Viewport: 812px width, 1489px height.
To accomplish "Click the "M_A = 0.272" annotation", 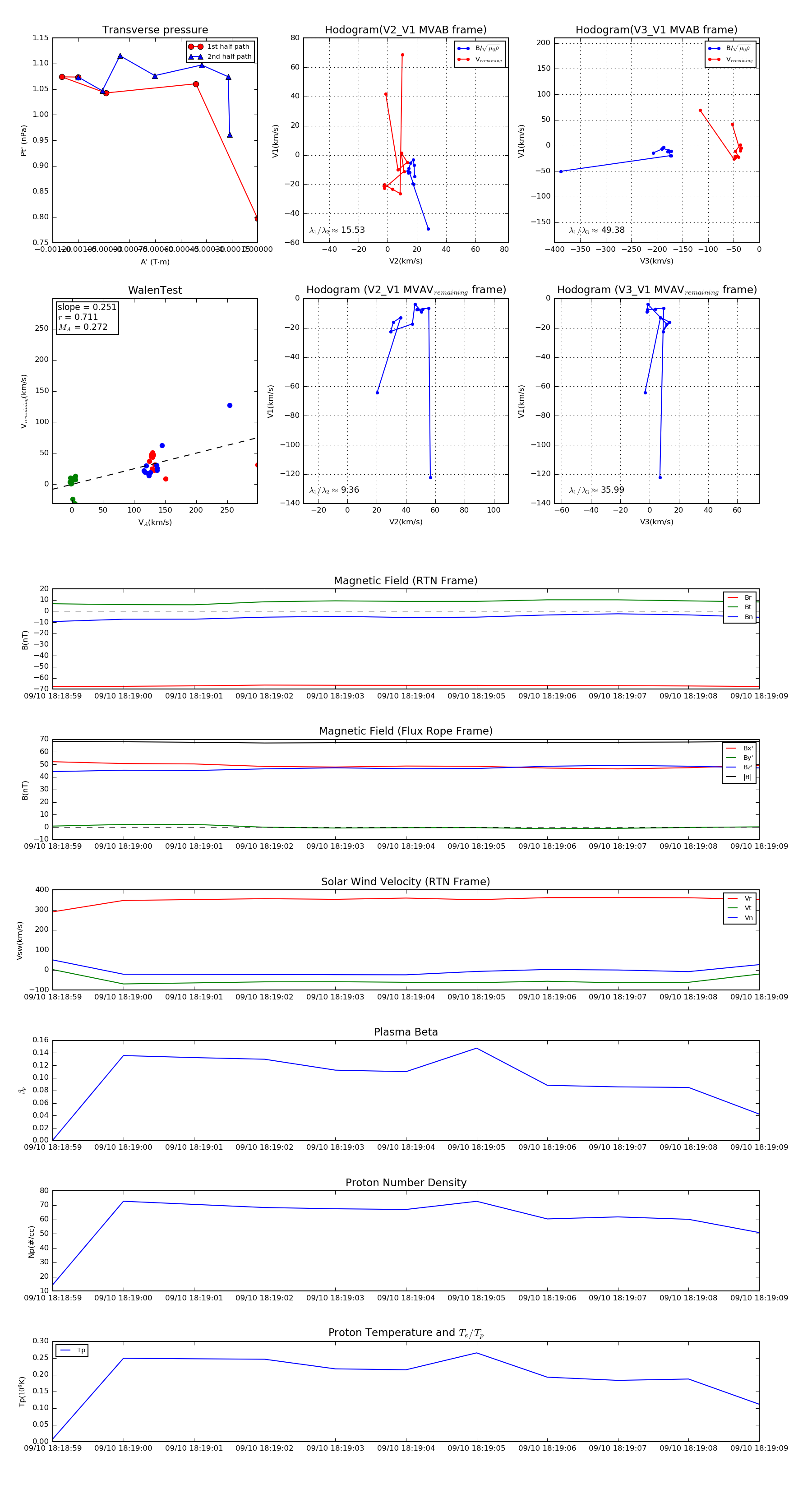I will (83, 327).
